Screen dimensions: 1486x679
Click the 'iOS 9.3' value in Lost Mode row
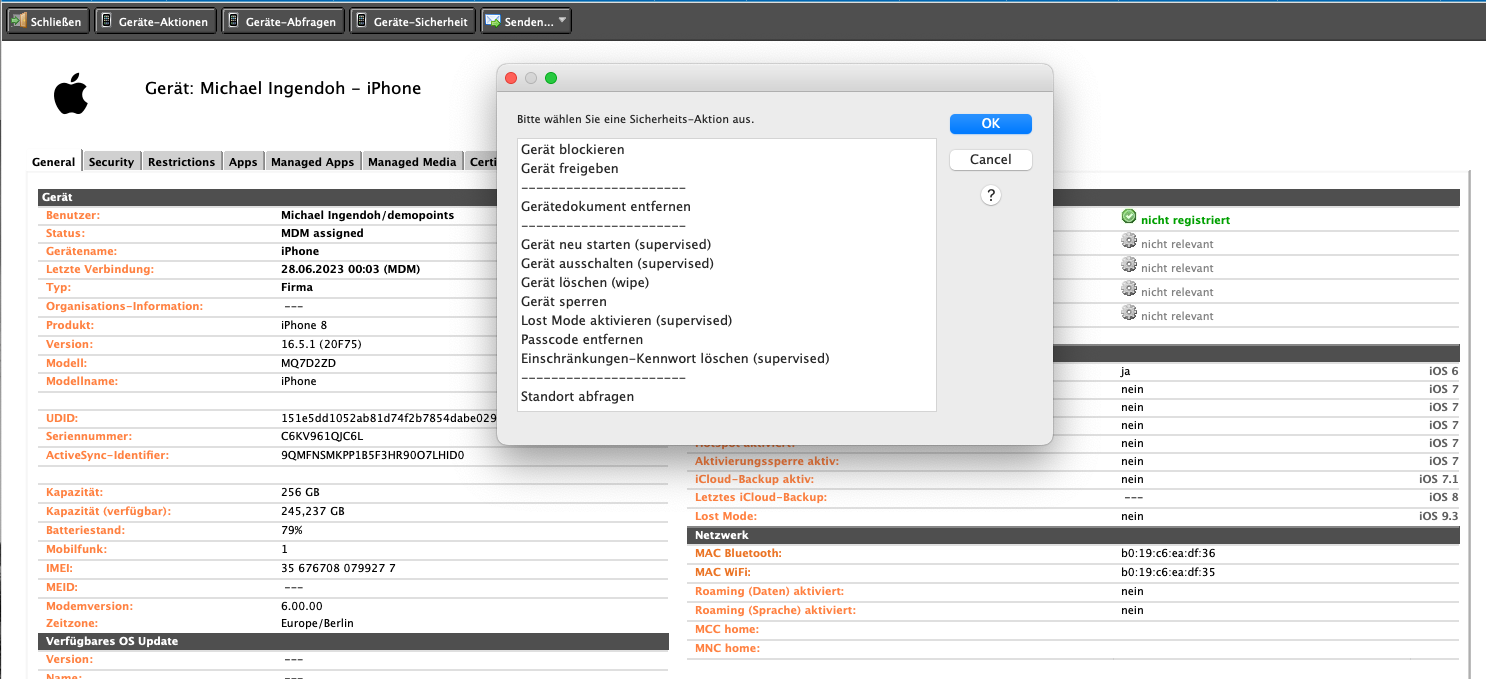pyautogui.click(x=1439, y=516)
